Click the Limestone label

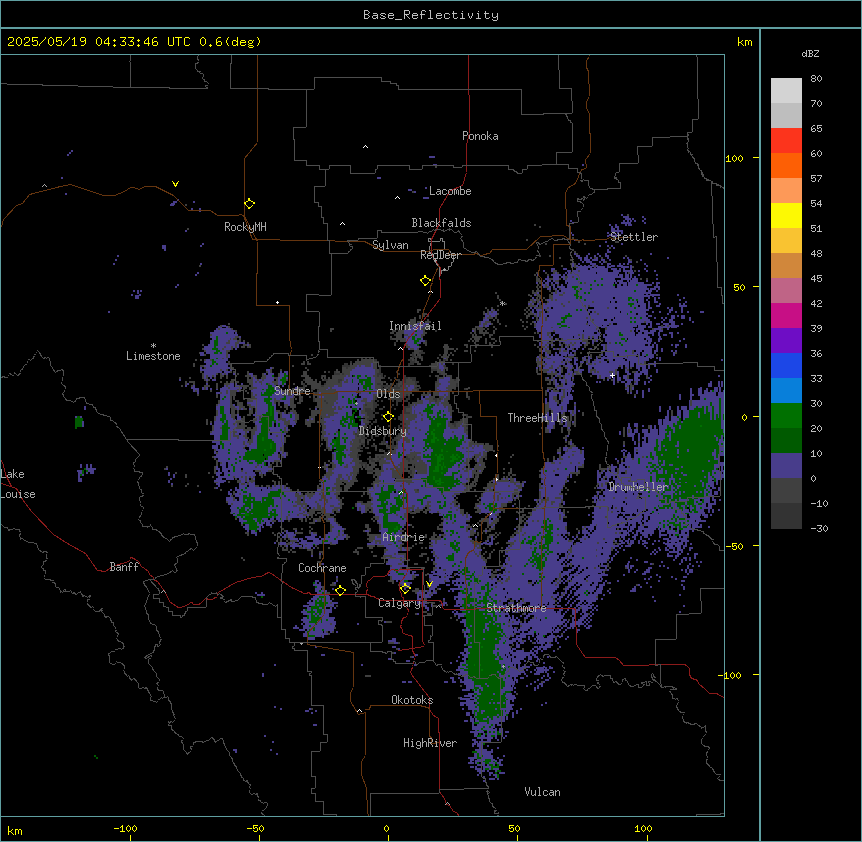pos(153,356)
